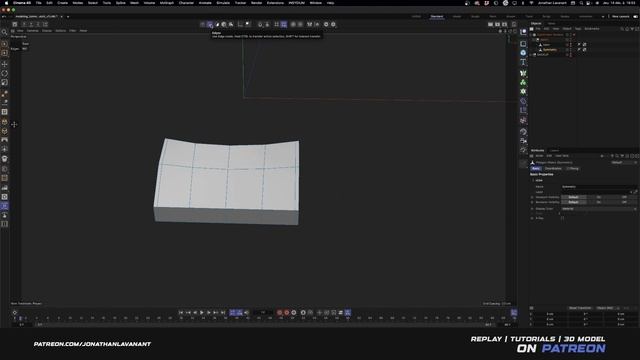Toggle autokeying button in timeline
This screenshot has width=640, height=360.
click(x=287, y=313)
